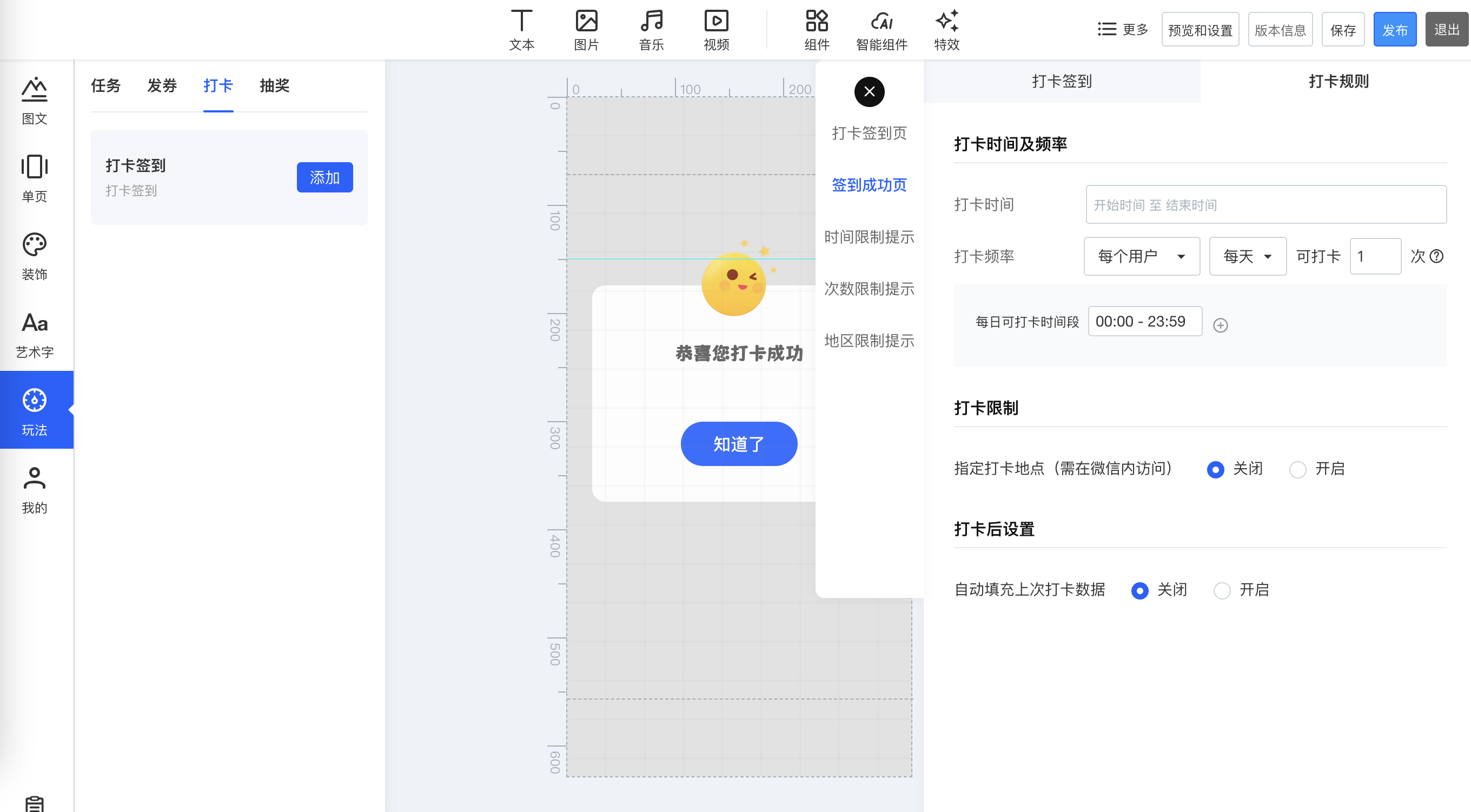Switch to the 任务 tab
This screenshot has width=1471, height=812.
105,85
